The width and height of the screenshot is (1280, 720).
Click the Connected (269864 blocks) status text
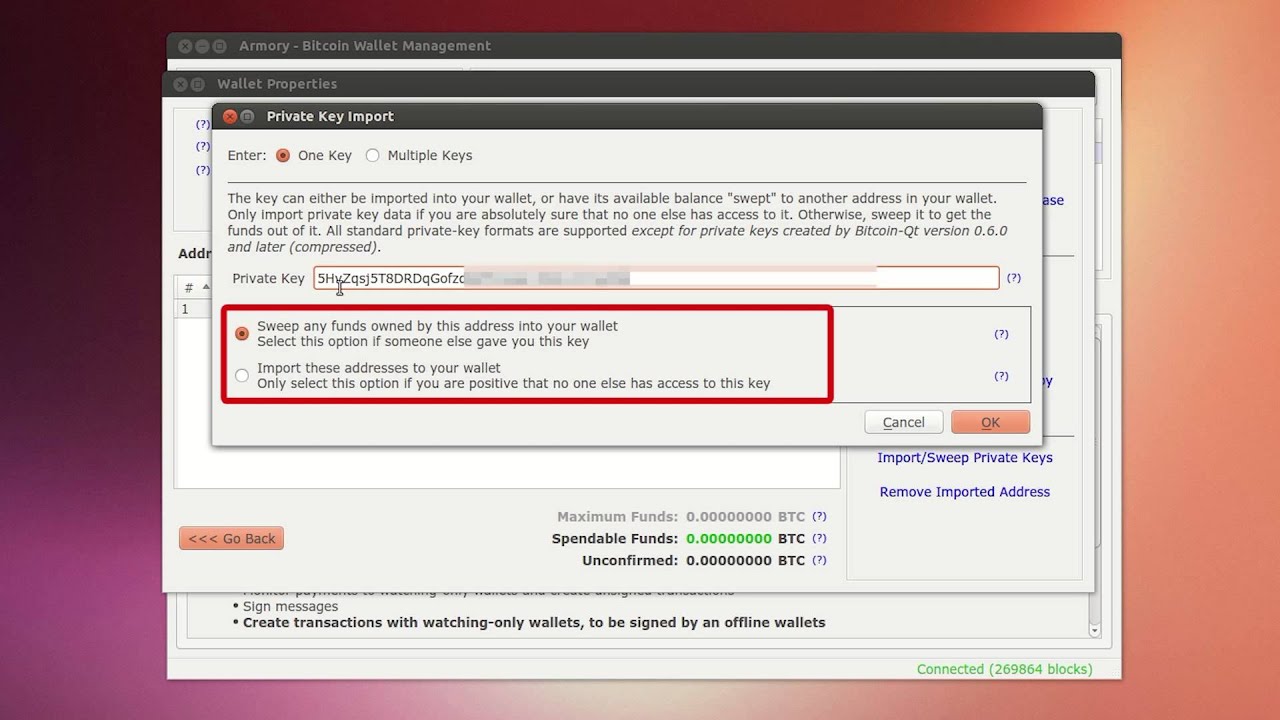pos(1004,669)
